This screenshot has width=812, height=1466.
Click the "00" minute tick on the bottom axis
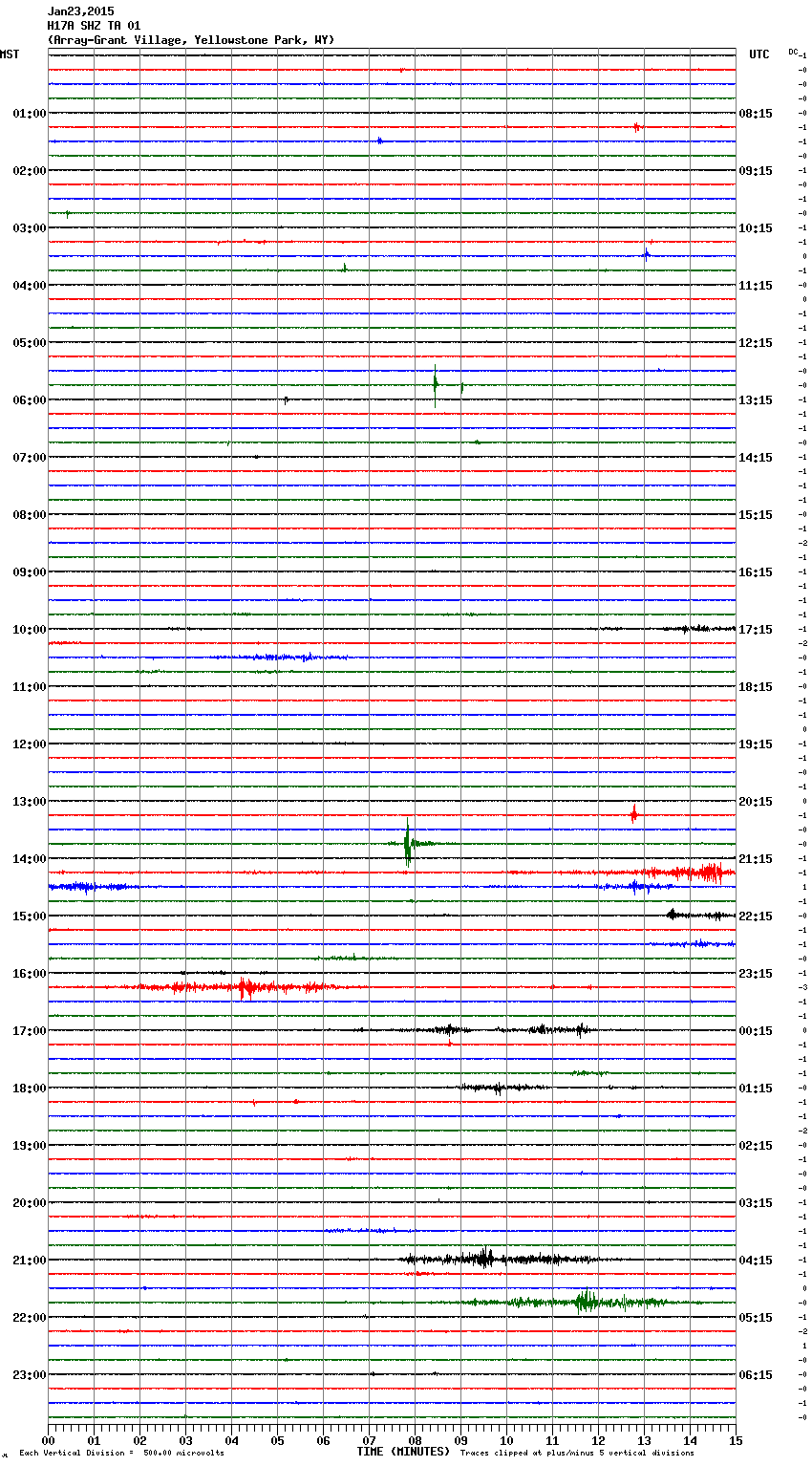48,1441
